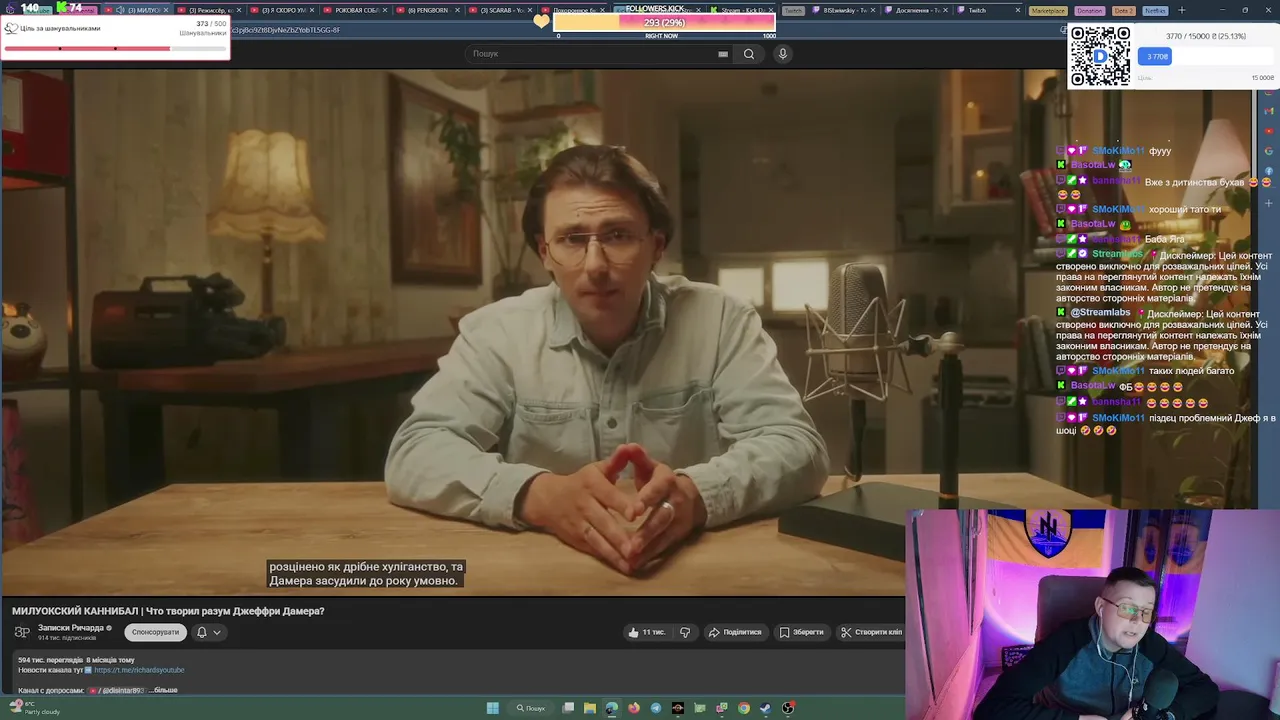Open Firefox from the taskbar
1280x720 pixels.
coord(634,708)
